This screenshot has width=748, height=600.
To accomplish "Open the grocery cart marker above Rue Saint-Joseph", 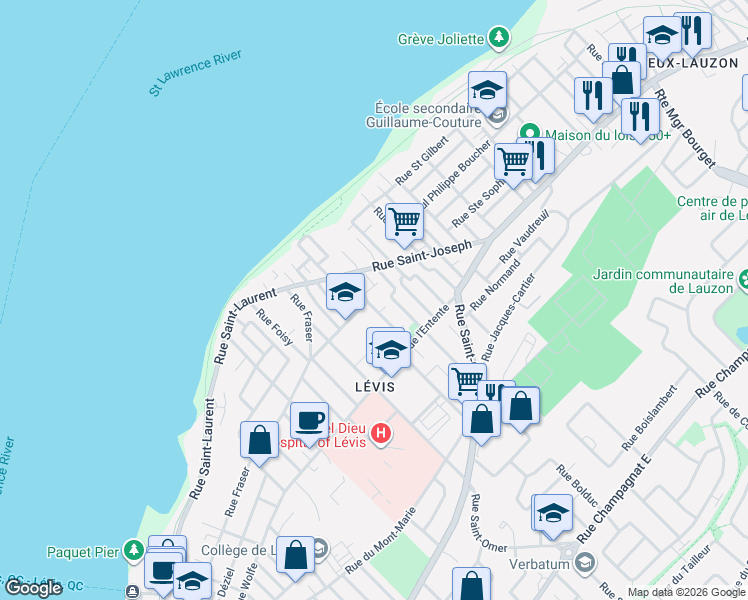I will [405, 222].
